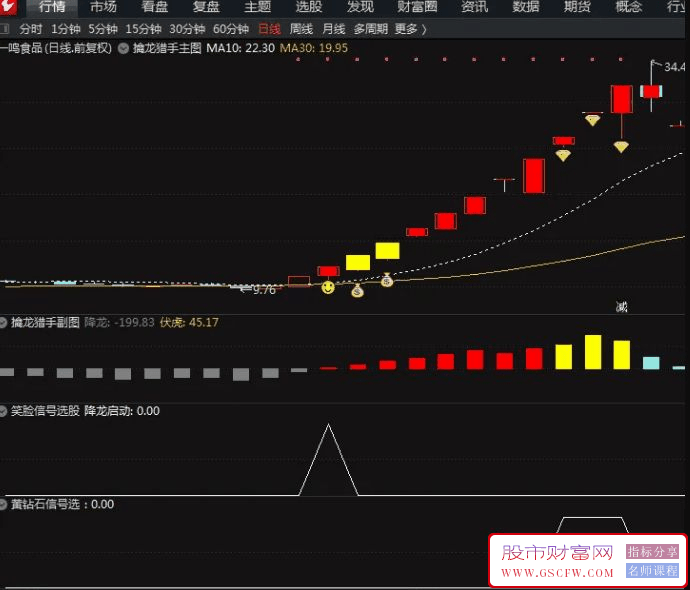
Task: Select the 1分钟 period
Action: click(x=66, y=29)
